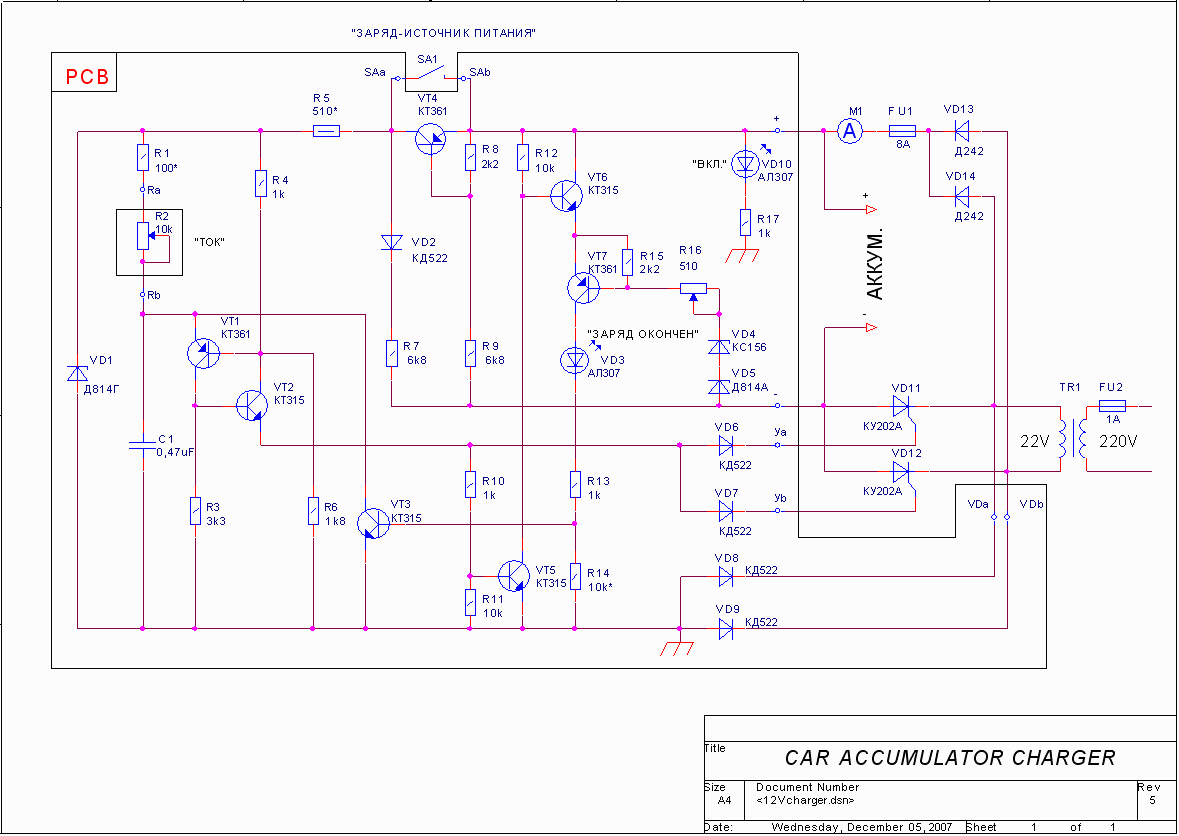This screenshot has height=836, width=1179.
Task: Click the red PCB label
Action: [87, 77]
